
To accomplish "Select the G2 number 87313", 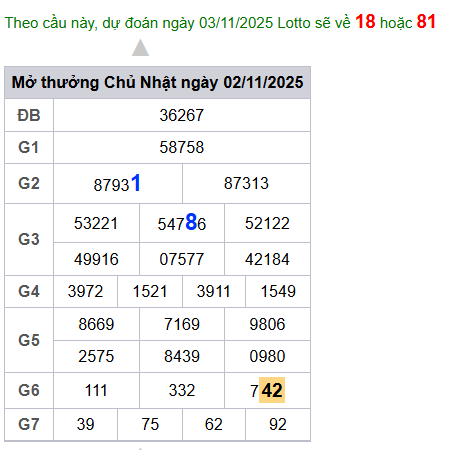I will pyautogui.click(x=246, y=183).
